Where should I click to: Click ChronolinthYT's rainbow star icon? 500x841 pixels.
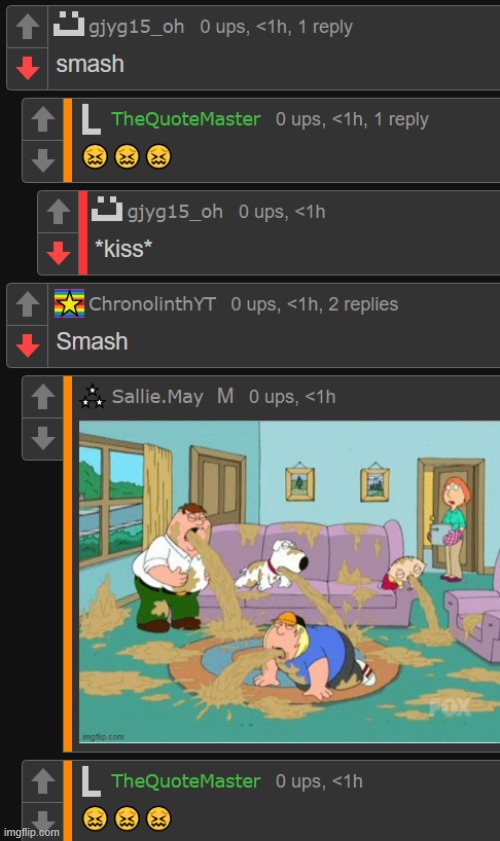(69, 304)
